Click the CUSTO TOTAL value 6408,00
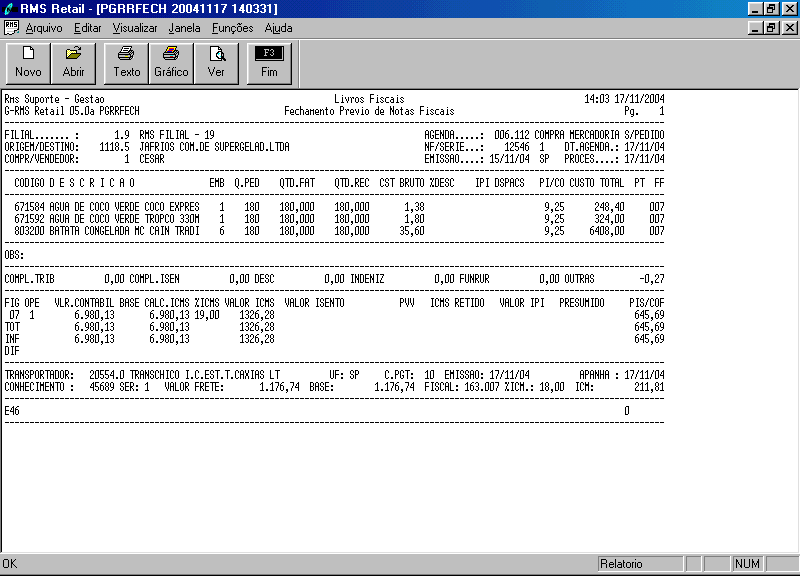The image size is (800, 576). (x=607, y=231)
